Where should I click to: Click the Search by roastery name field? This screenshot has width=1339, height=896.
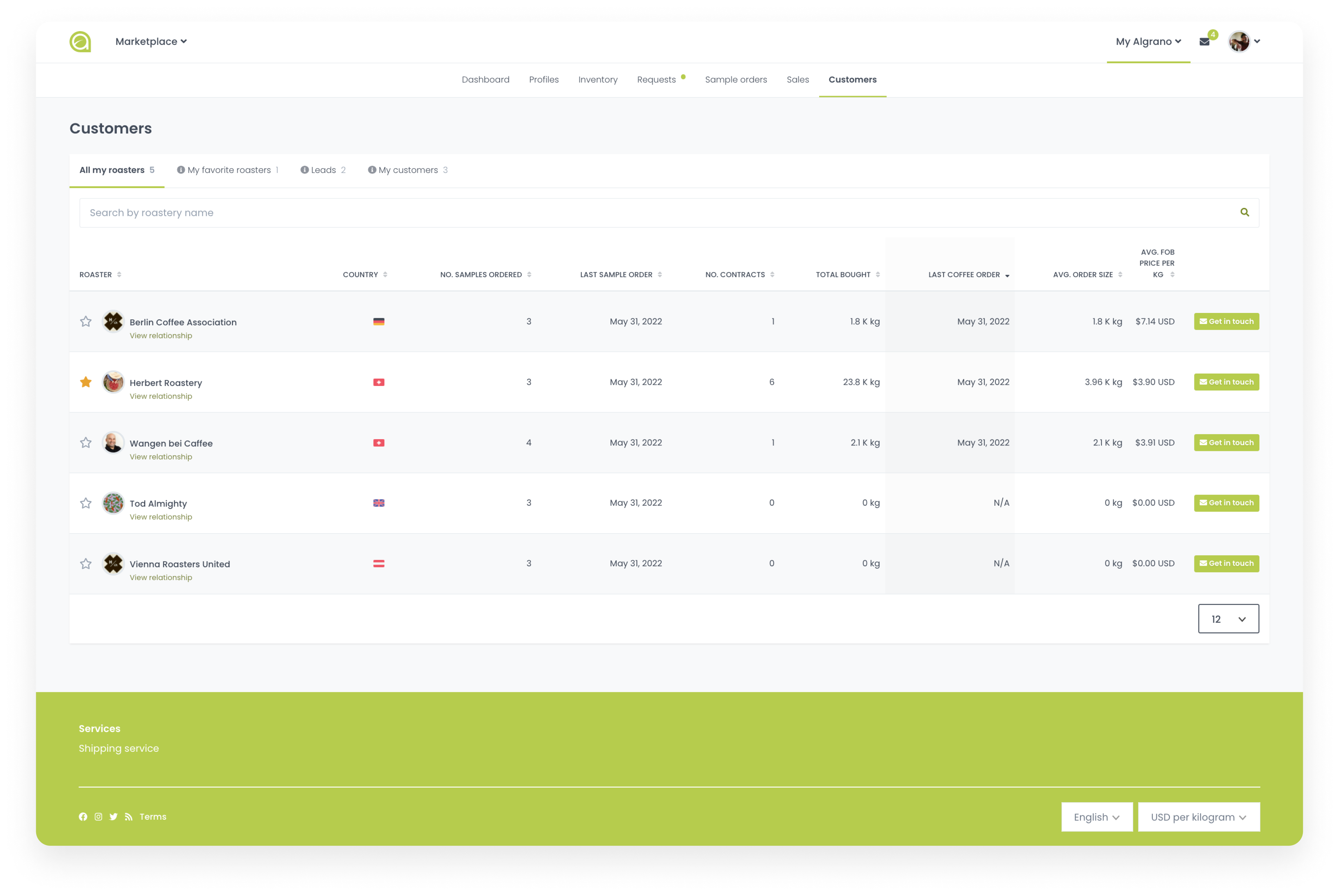(668, 213)
